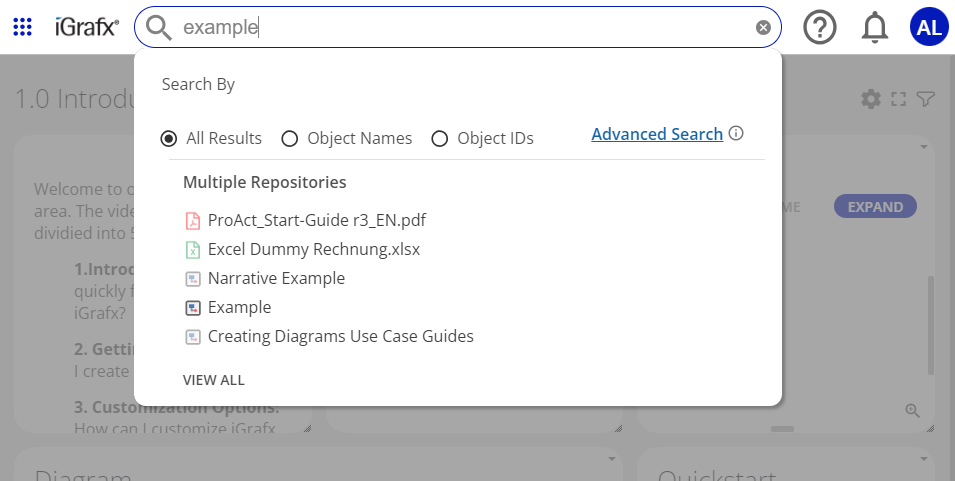
Task: Click the example search input field
Action: [460, 28]
